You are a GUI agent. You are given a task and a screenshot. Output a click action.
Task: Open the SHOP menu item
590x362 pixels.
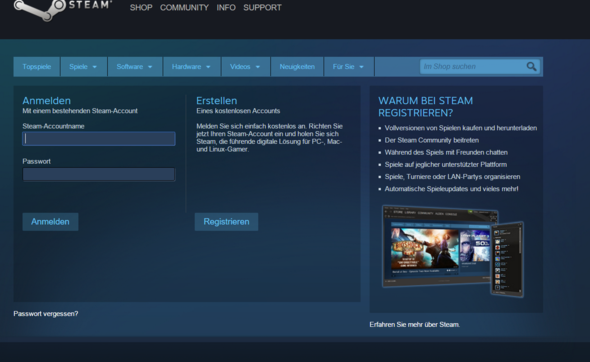tap(141, 8)
